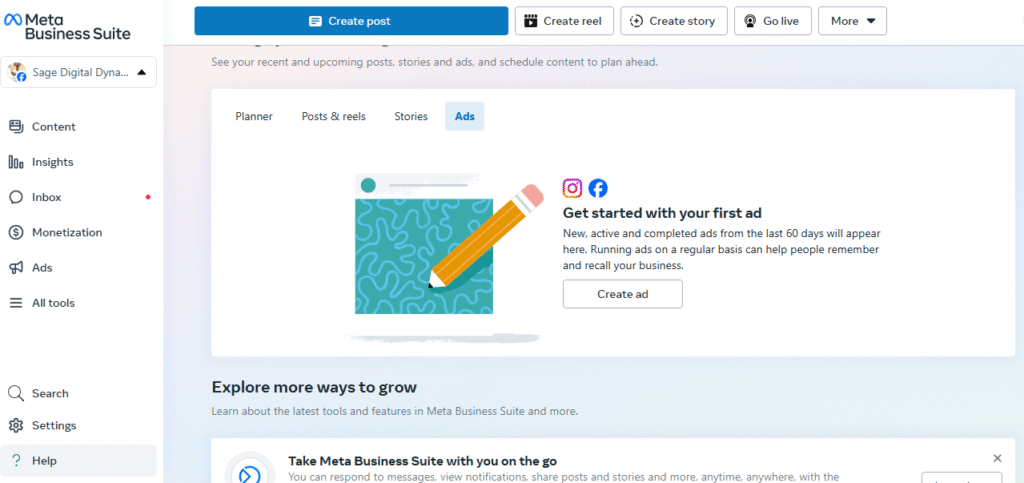
Task: Open Settings gear icon
Action: click(16, 426)
